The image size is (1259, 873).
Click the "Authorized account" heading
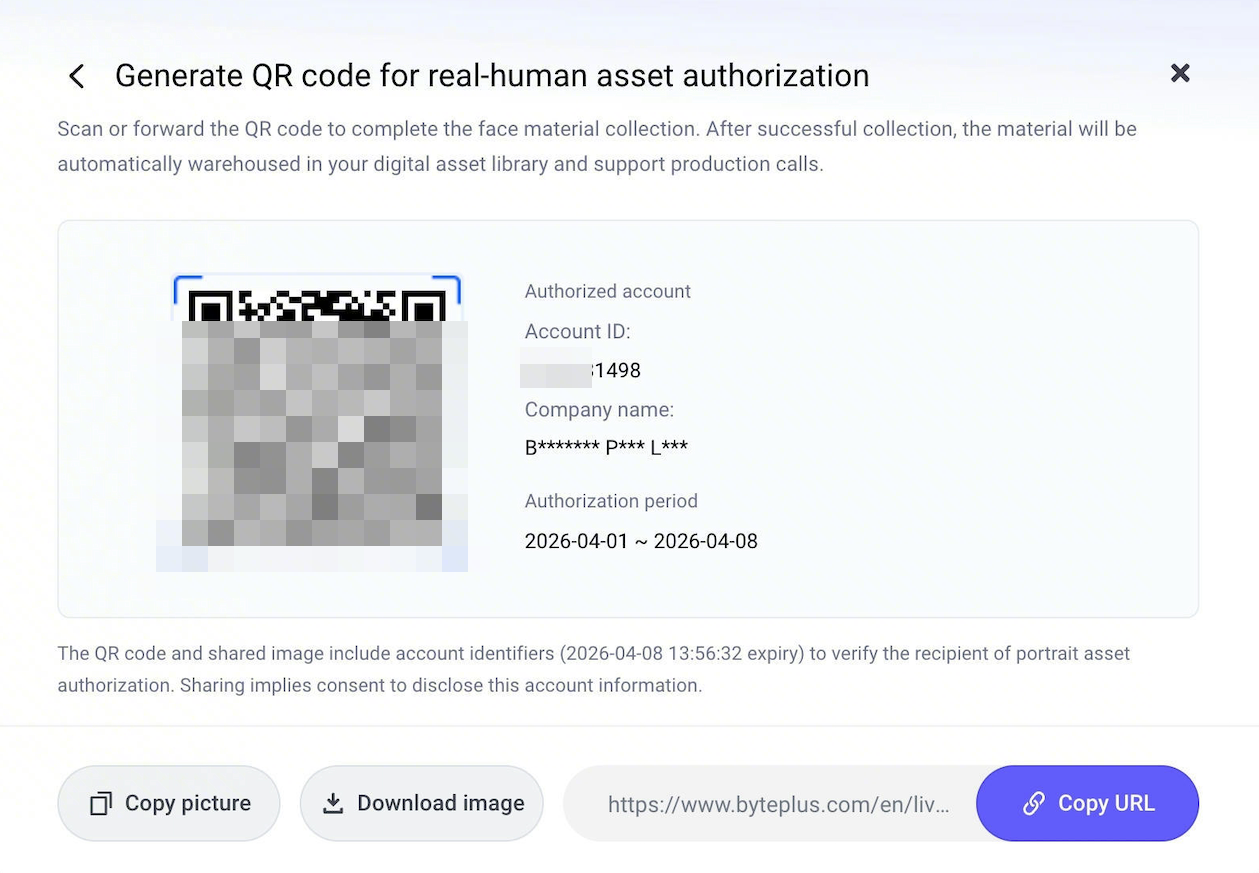coord(608,292)
